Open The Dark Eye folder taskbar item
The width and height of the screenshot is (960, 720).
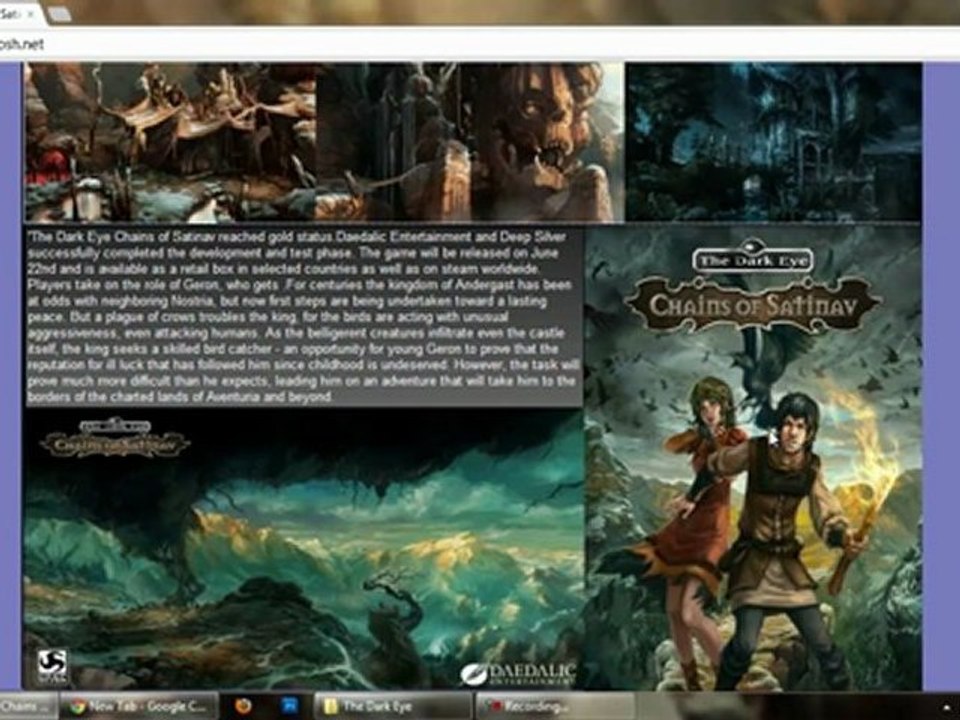click(392, 706)
